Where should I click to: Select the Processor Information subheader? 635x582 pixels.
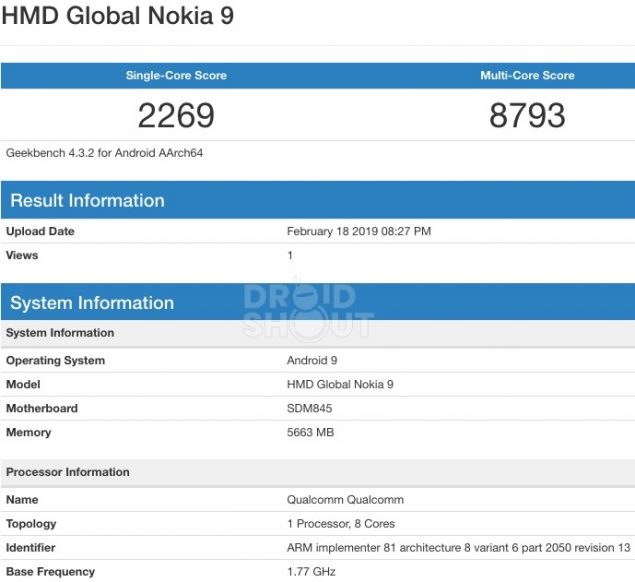[x=318, y=472]
